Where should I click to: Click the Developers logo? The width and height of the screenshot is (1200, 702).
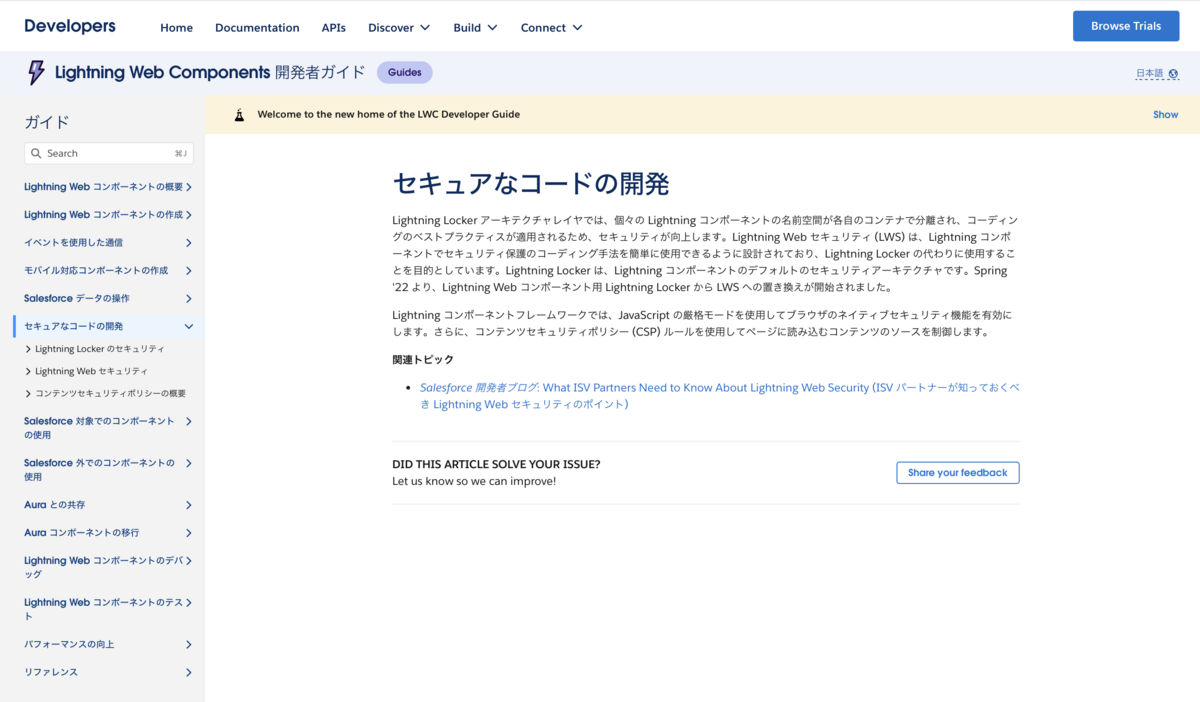point(70,26)
